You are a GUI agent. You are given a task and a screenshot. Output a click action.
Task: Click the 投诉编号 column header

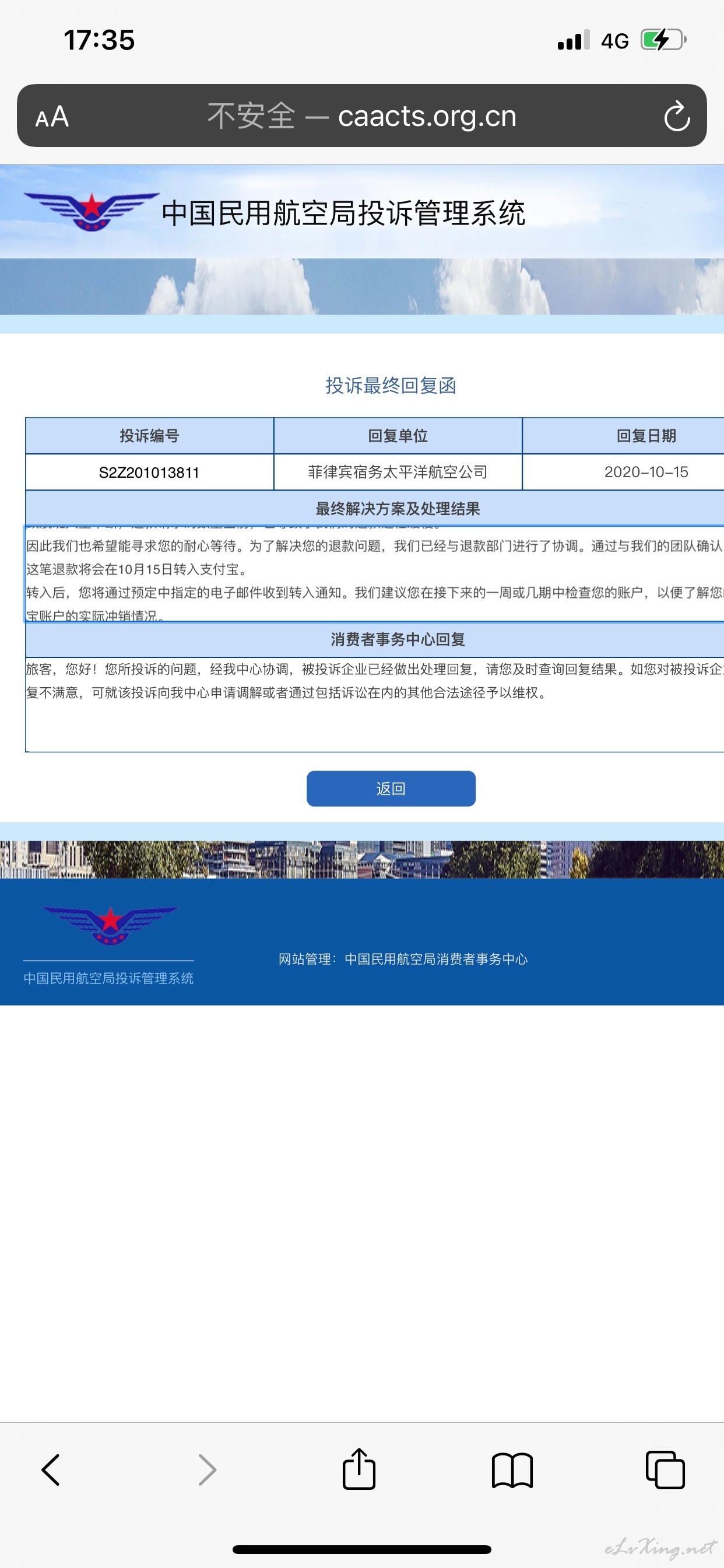(x=149, y=436)
